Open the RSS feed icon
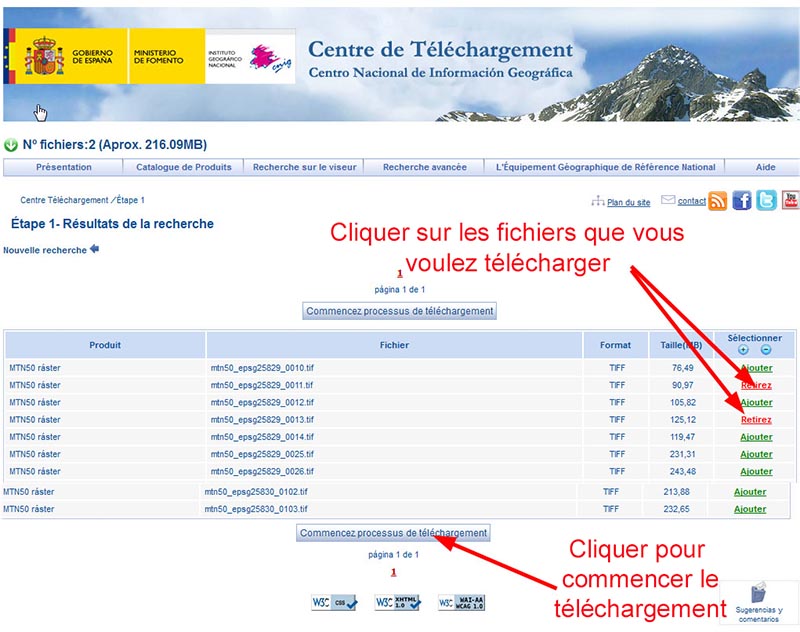 click(x=718, y=201)
